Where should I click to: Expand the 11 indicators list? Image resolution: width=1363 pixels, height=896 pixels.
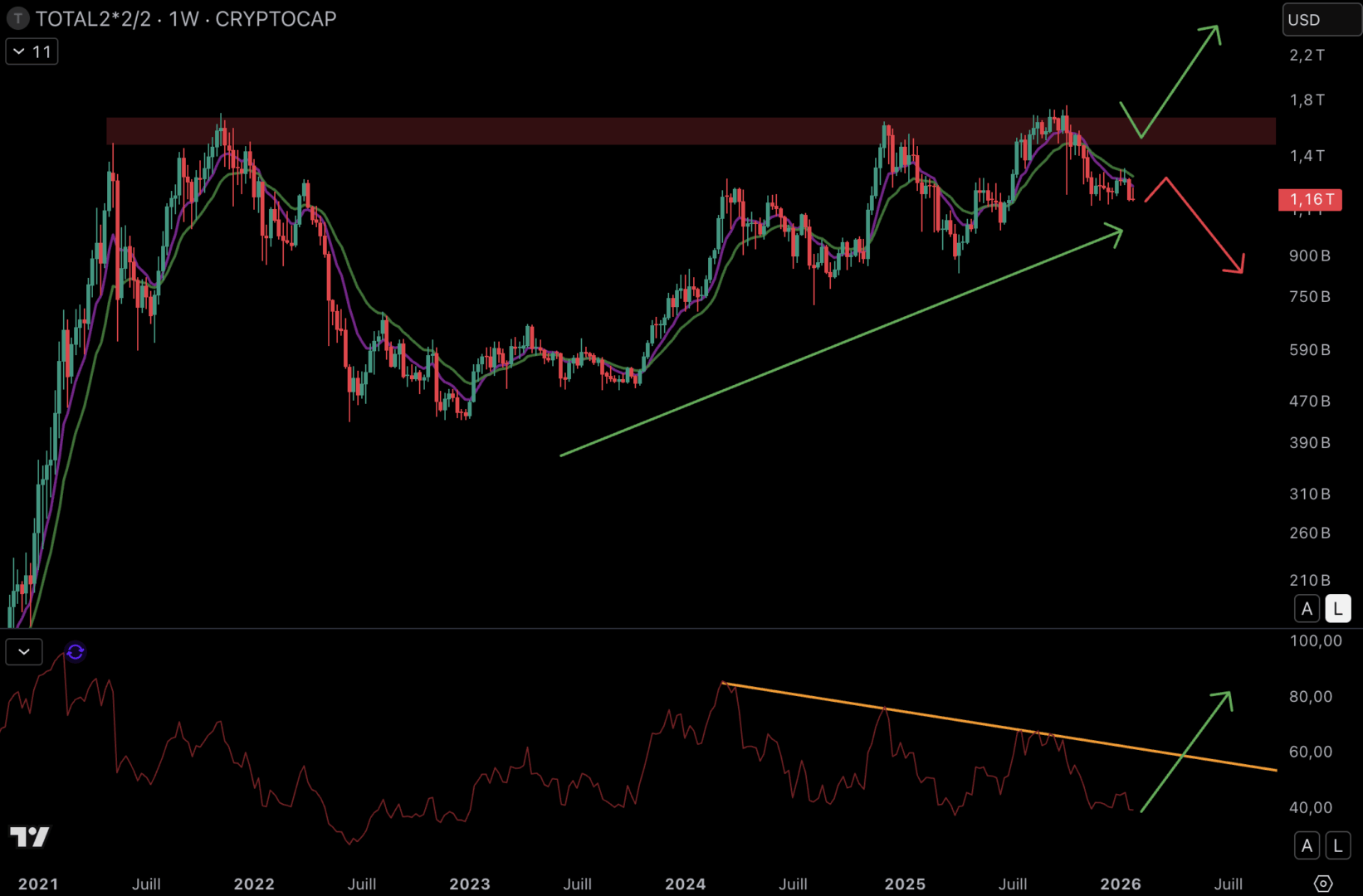click(x=32, y=51)
